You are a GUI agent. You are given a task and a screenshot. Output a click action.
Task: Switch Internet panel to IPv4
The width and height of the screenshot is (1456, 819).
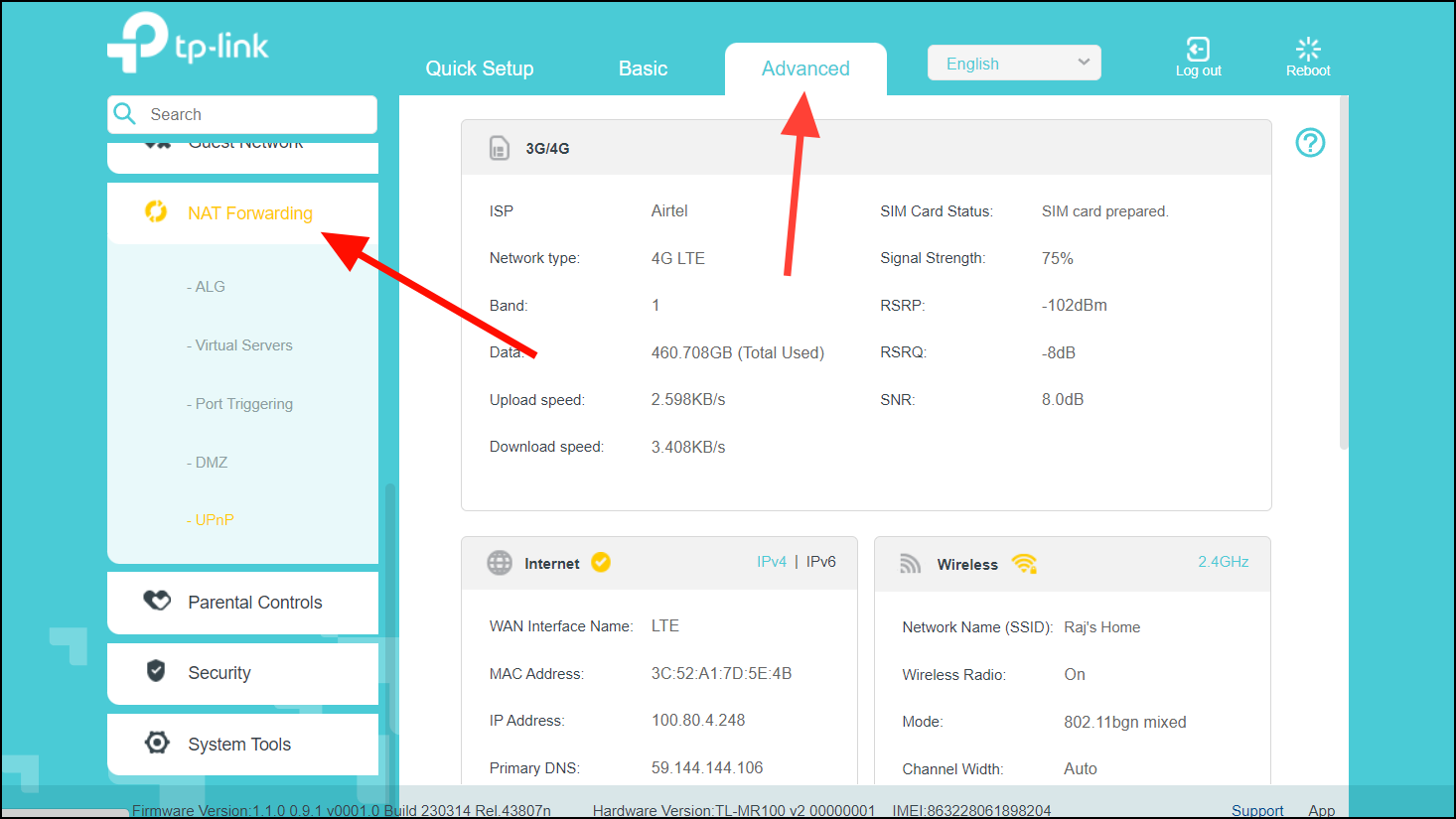[x=772, y=562]
